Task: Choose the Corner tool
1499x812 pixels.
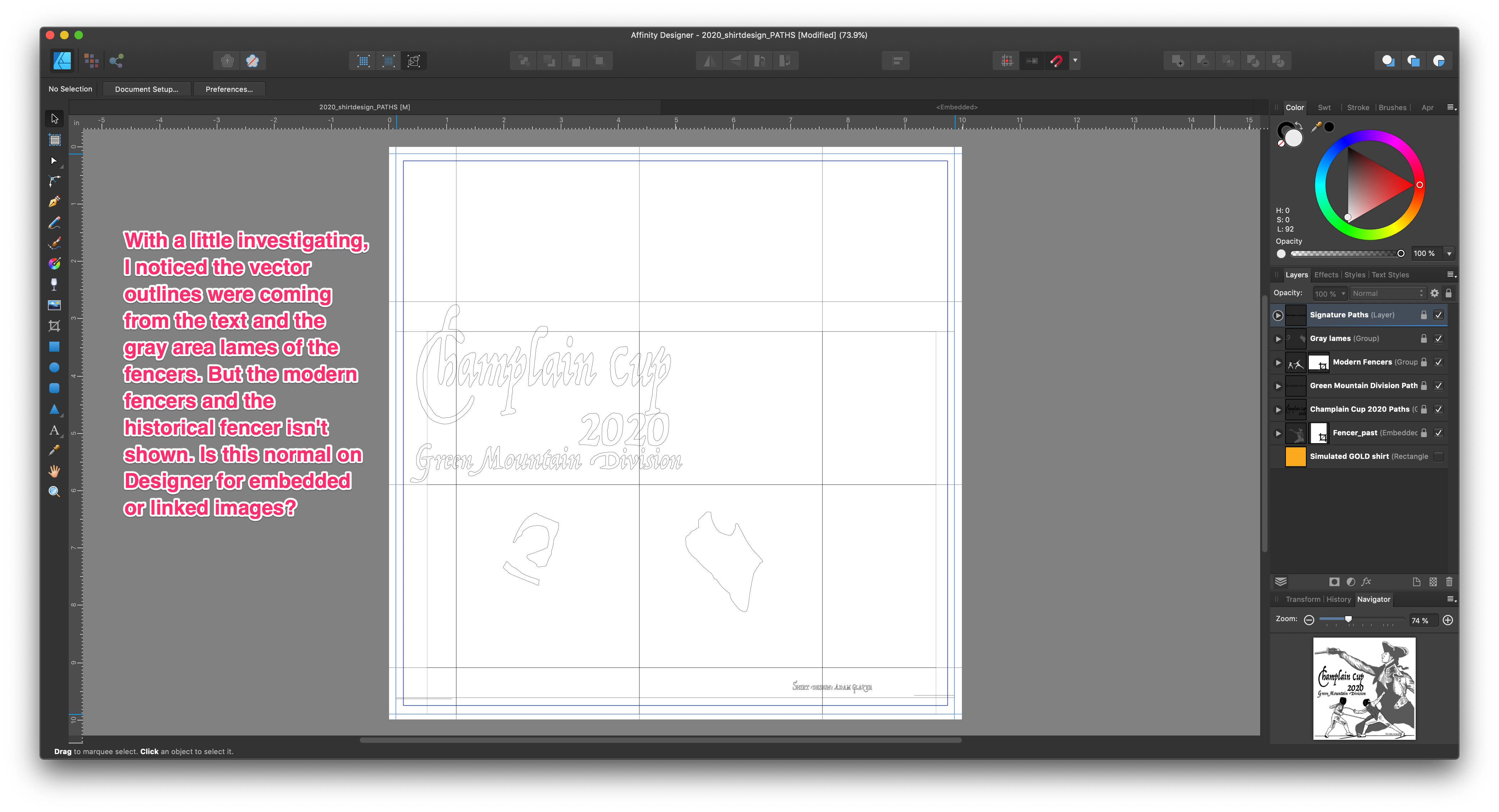Action: point(54,182)
